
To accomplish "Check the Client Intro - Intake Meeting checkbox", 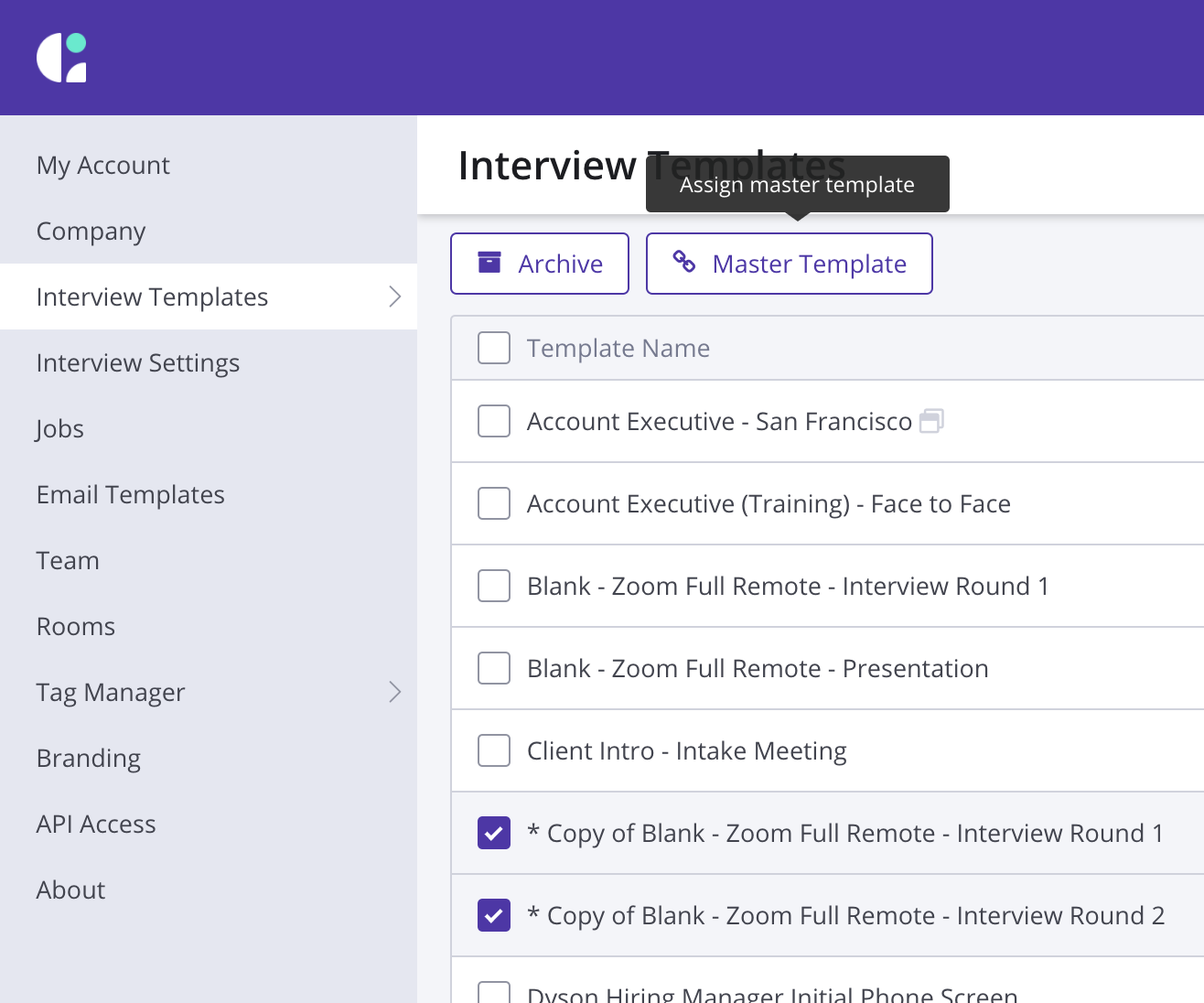I will (x=494, y=750).
